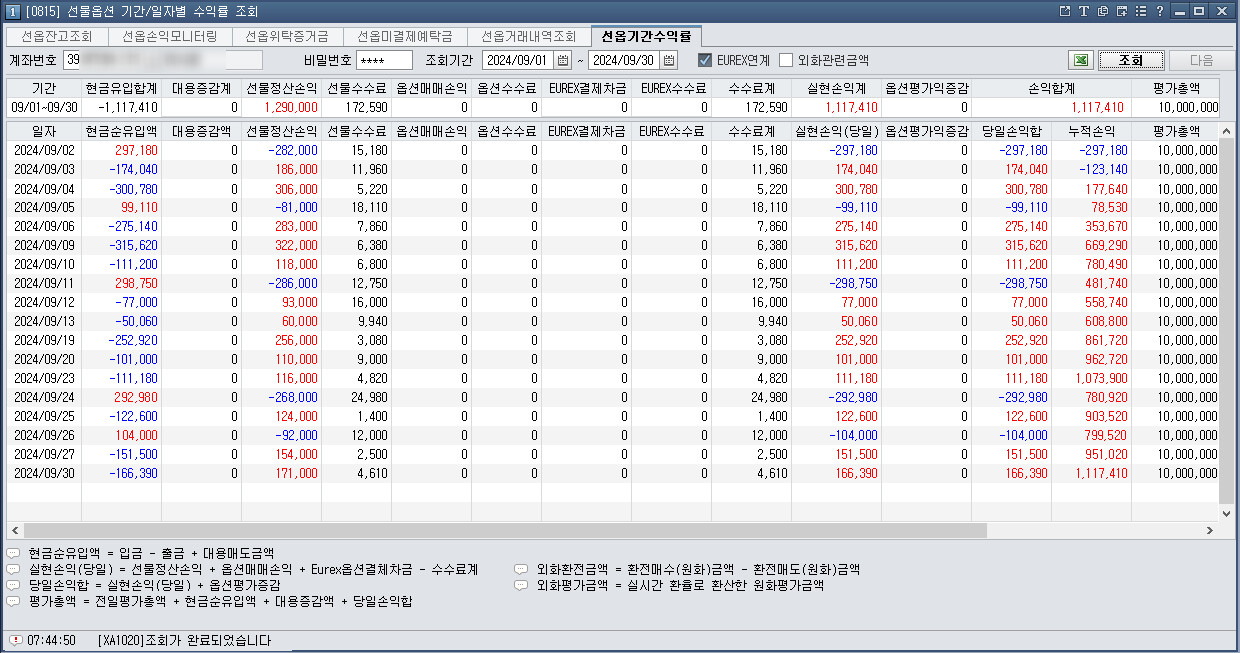Pop the window out with the arrow icon
Viewport: 1240px width, 653px height.
[x=1066, y=11]
